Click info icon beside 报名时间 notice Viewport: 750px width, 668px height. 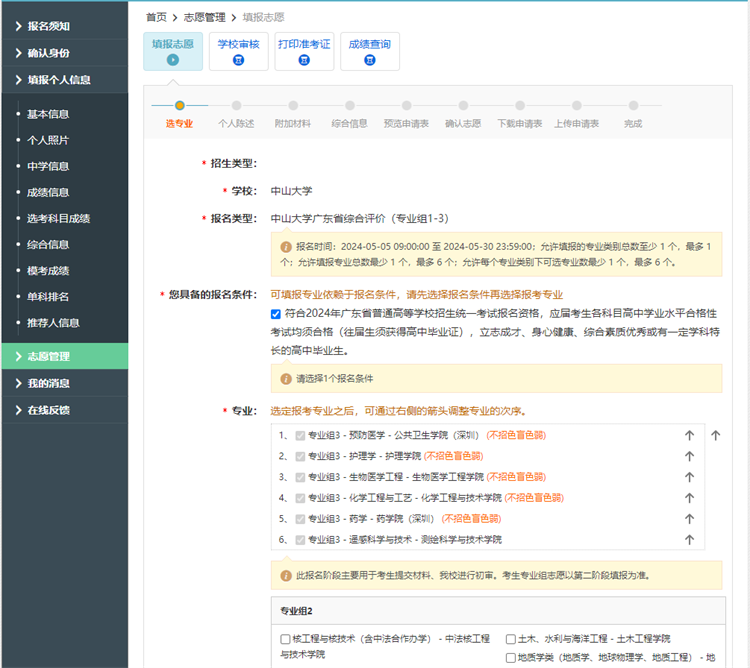click(x=286, y=247)
